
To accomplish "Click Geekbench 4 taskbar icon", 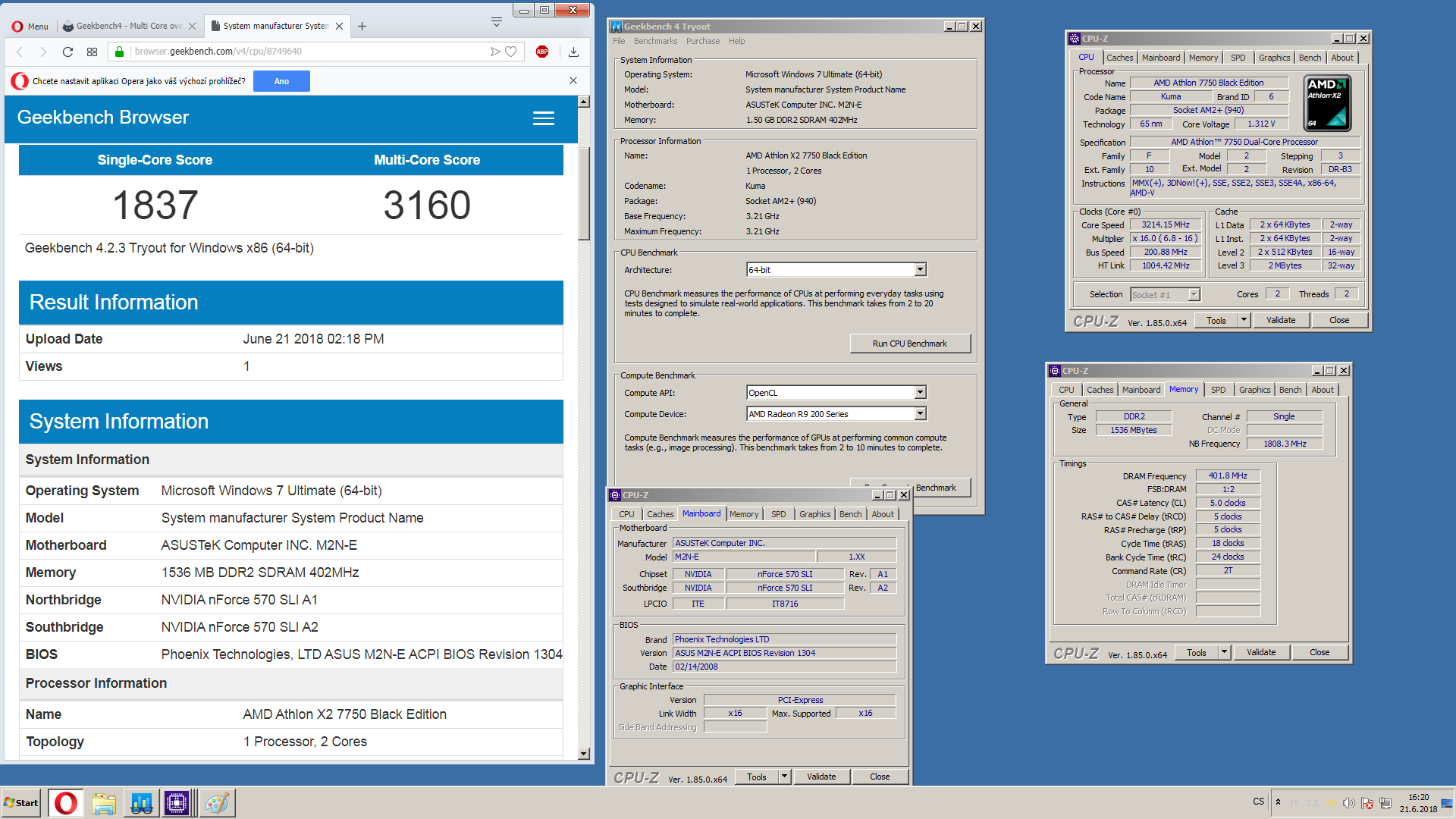I will pos(141,803).
